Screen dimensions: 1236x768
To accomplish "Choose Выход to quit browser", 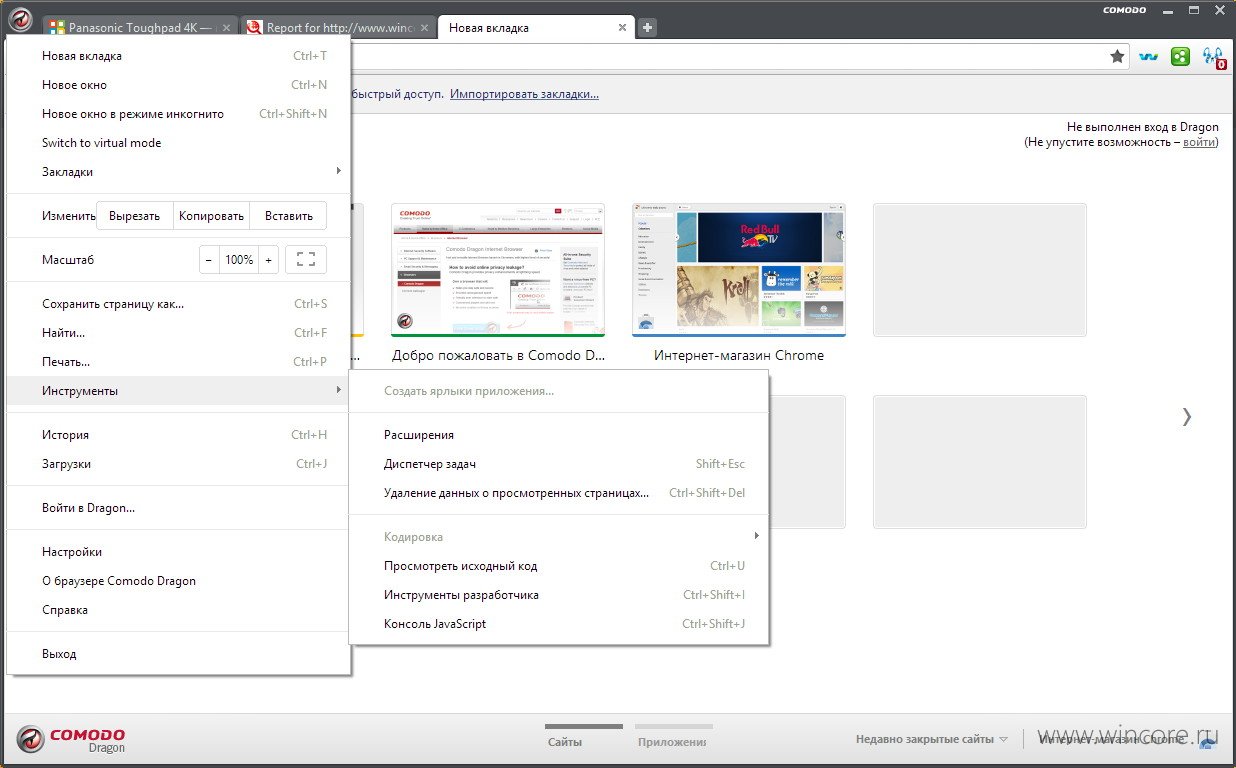I will coord(178,654).
